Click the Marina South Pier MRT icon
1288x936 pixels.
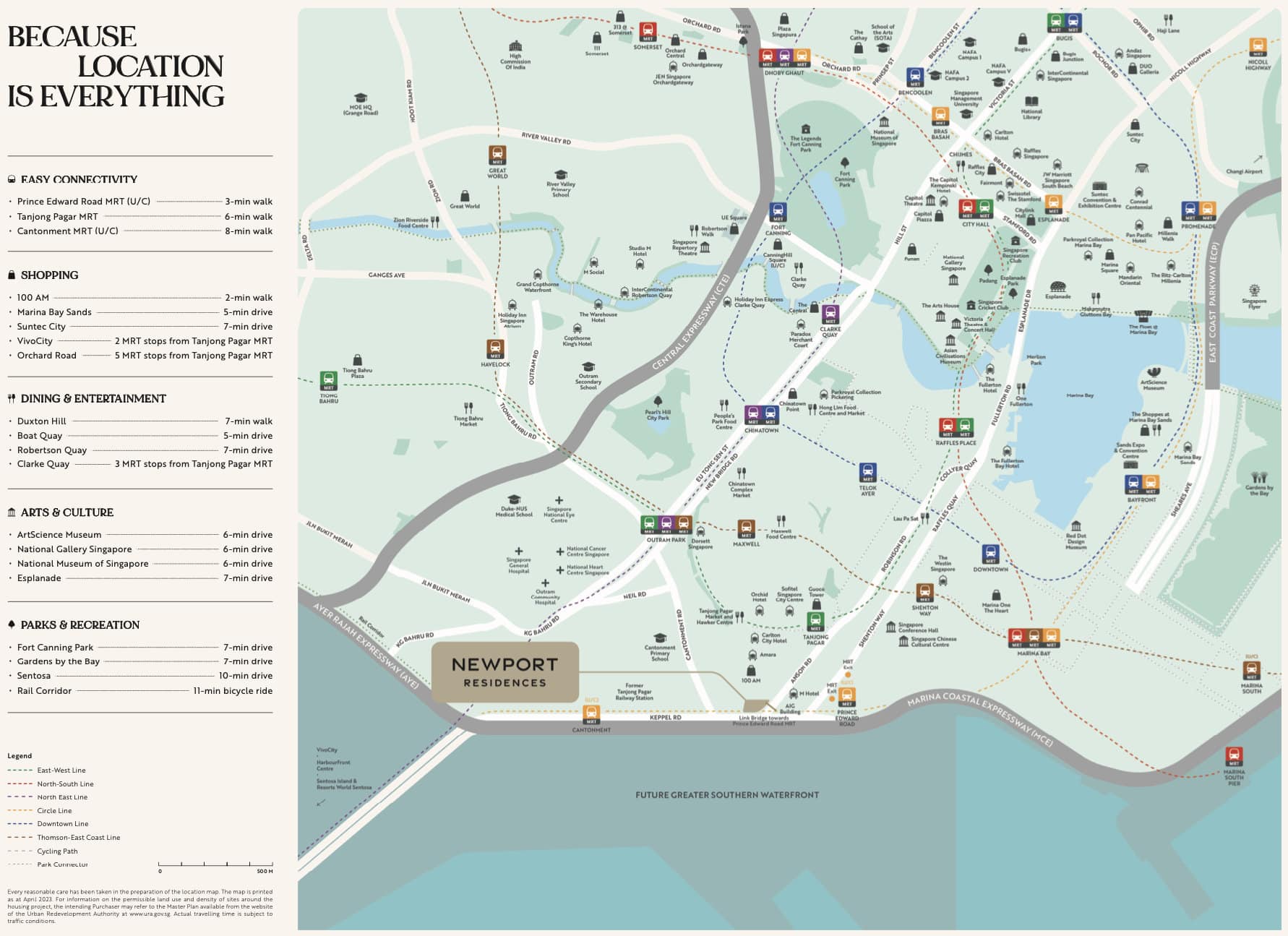click(1234, 757)
